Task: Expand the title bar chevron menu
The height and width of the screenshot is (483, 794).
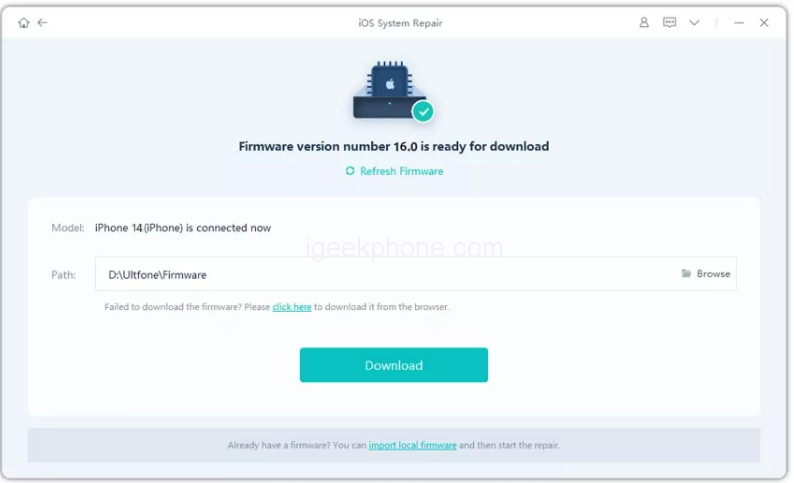Action: pos(694,23)
